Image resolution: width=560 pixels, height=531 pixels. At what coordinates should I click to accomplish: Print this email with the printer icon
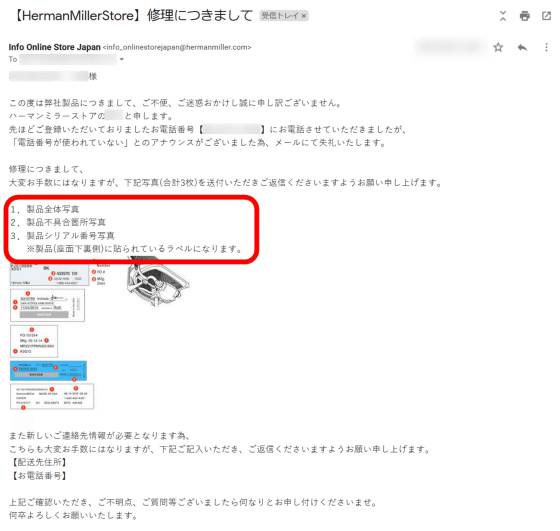[524, 16]
